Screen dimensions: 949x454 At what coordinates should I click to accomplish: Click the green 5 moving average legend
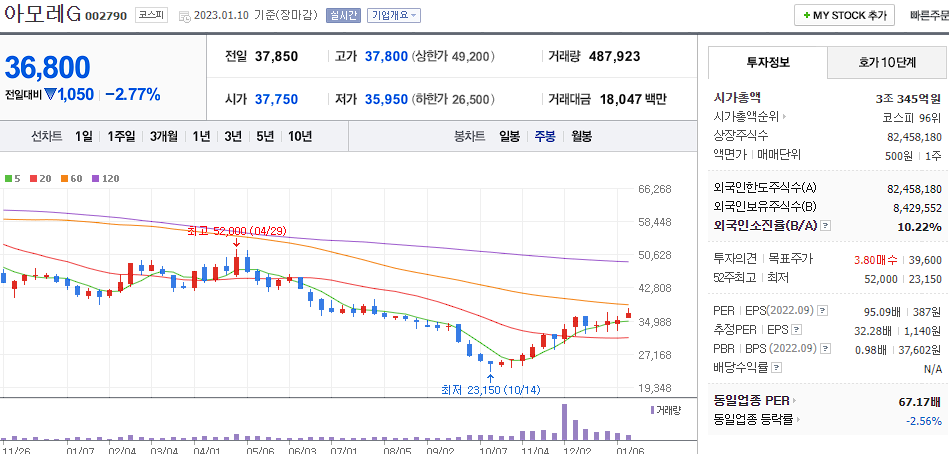(x=12, y=179)
